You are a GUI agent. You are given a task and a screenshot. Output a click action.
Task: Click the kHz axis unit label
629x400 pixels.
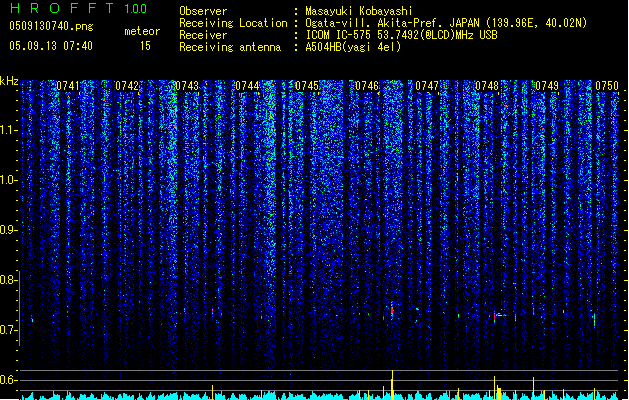tap(9, 81)
